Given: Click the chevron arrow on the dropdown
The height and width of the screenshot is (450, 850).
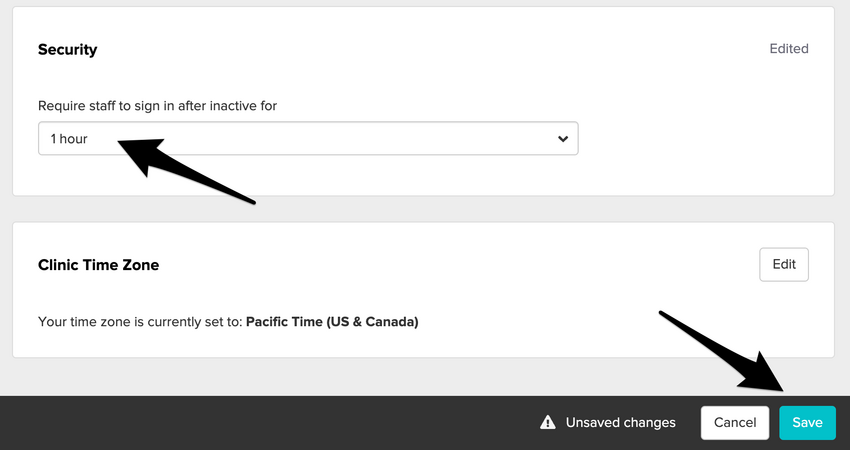Looking at the screenshot, I should point(563,139).
